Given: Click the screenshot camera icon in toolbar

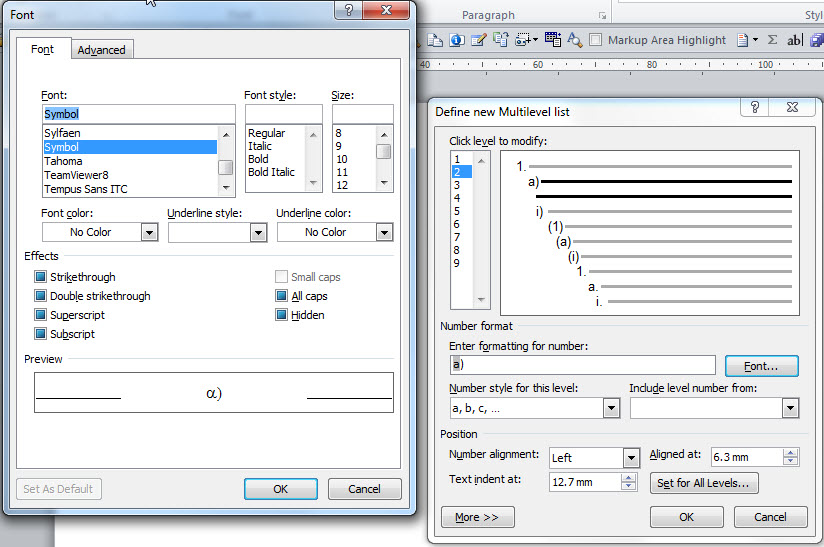Looking at the screenshot, I should point(522,40).
